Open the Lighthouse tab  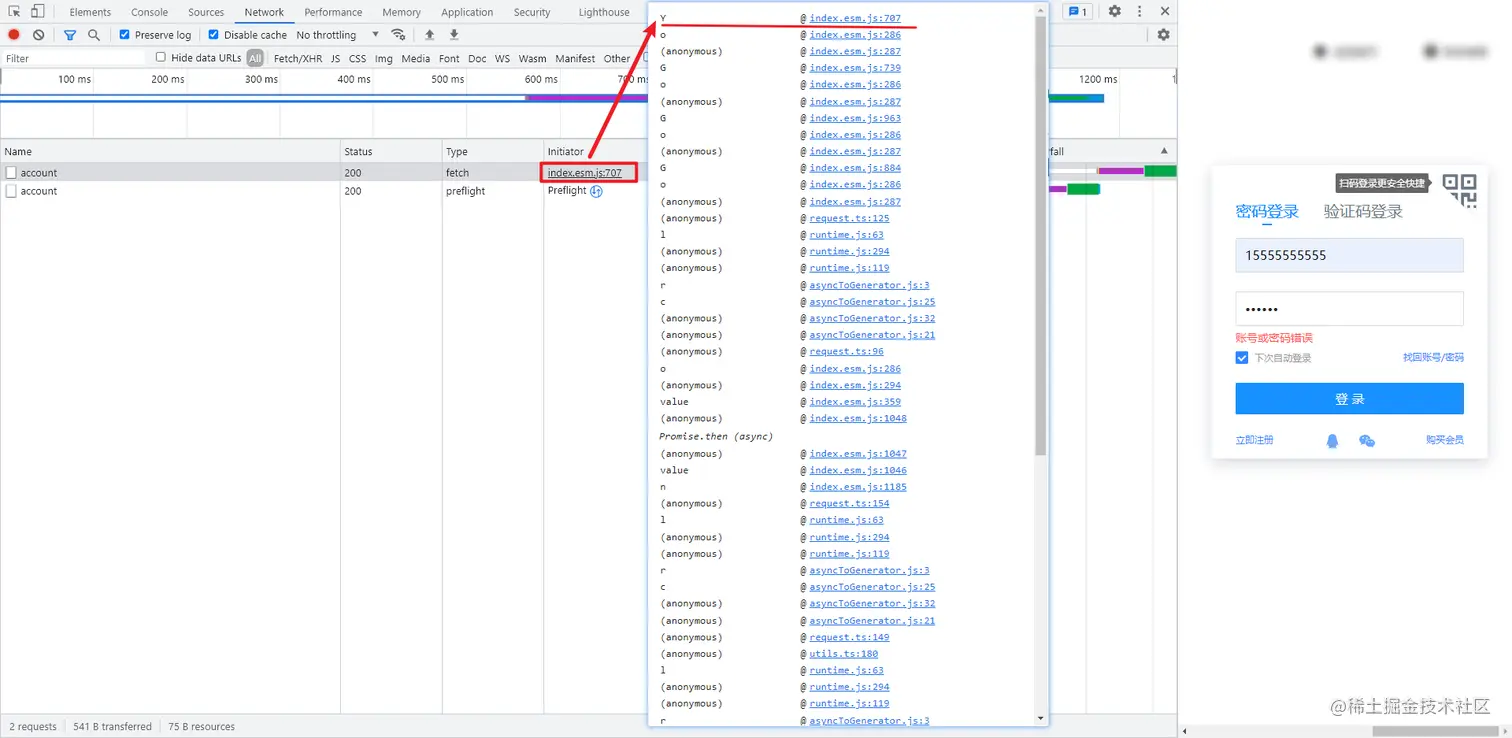pos(604,12)
